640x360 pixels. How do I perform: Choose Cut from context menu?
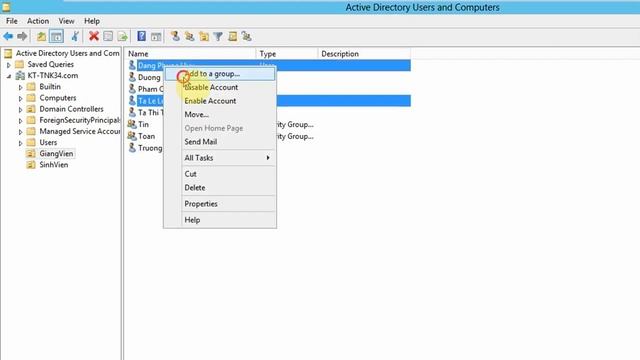coord(220,174)
